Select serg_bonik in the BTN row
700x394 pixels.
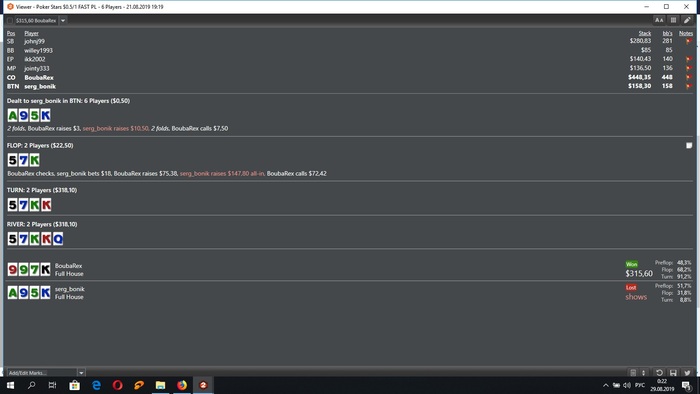40,87
